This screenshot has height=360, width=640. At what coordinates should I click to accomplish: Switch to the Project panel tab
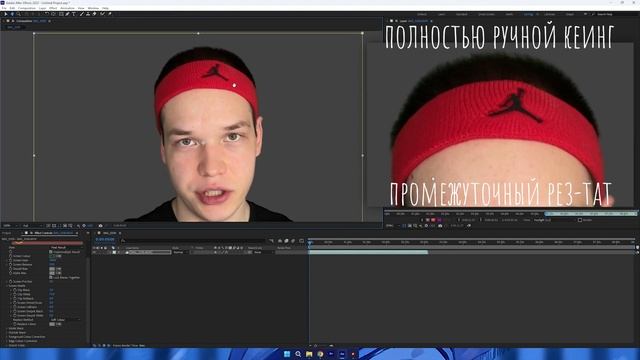pyautogui.click(x=7, y=233)
